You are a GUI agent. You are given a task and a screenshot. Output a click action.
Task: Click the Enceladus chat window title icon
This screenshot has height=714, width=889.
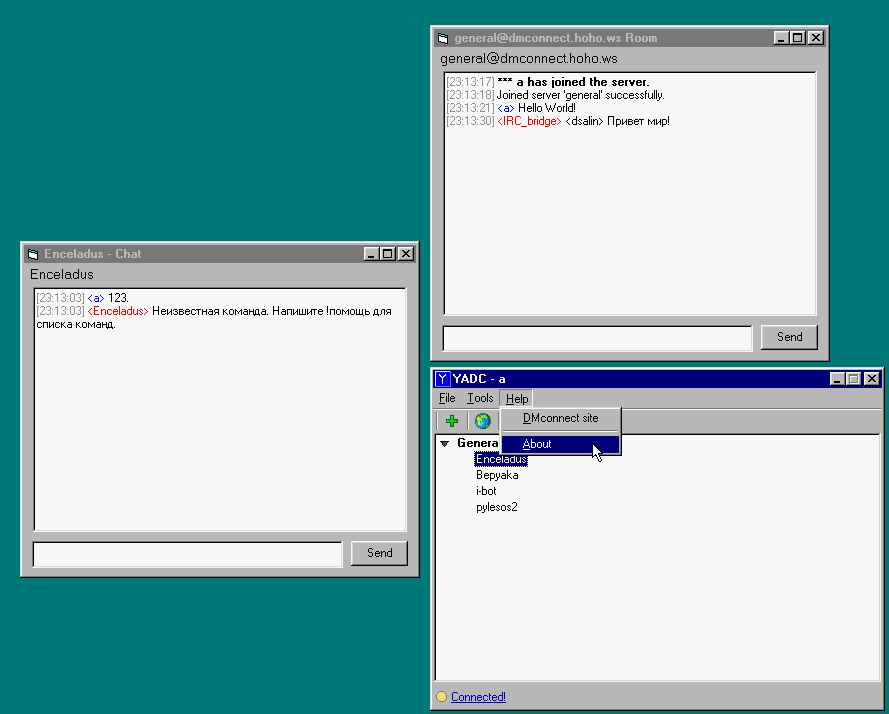coord(32,254)
